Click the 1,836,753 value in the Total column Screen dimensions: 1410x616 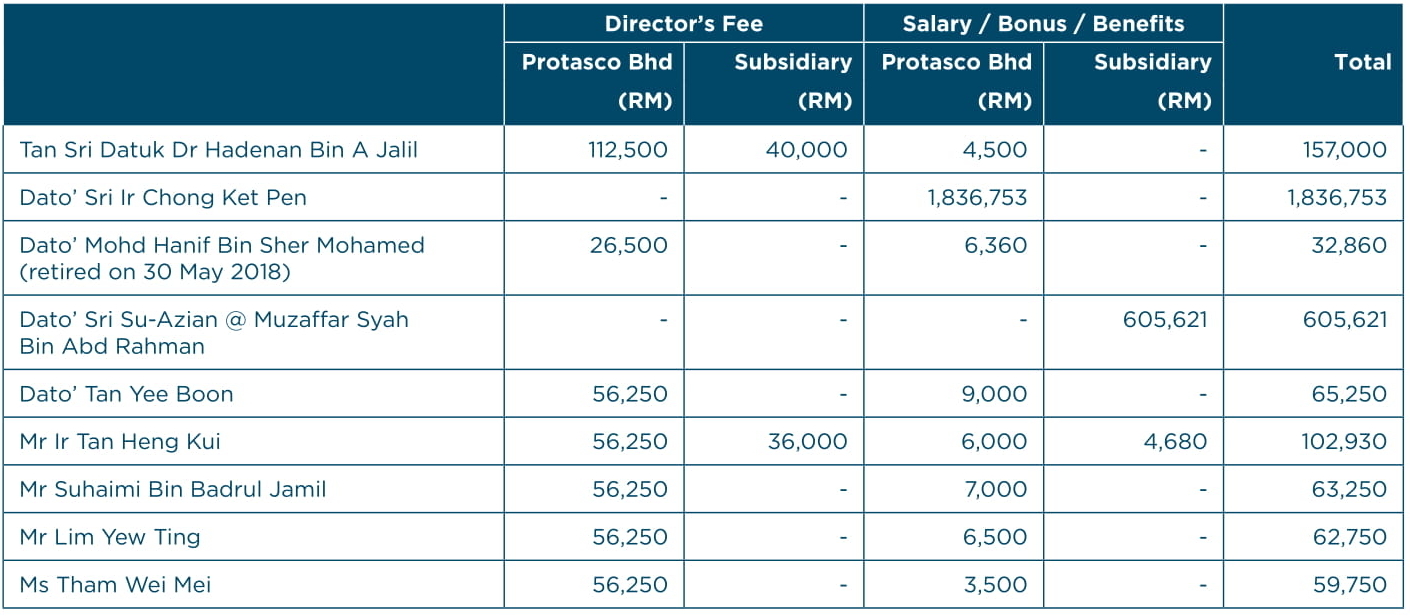pyautogui.click(x=1337, y=198)
